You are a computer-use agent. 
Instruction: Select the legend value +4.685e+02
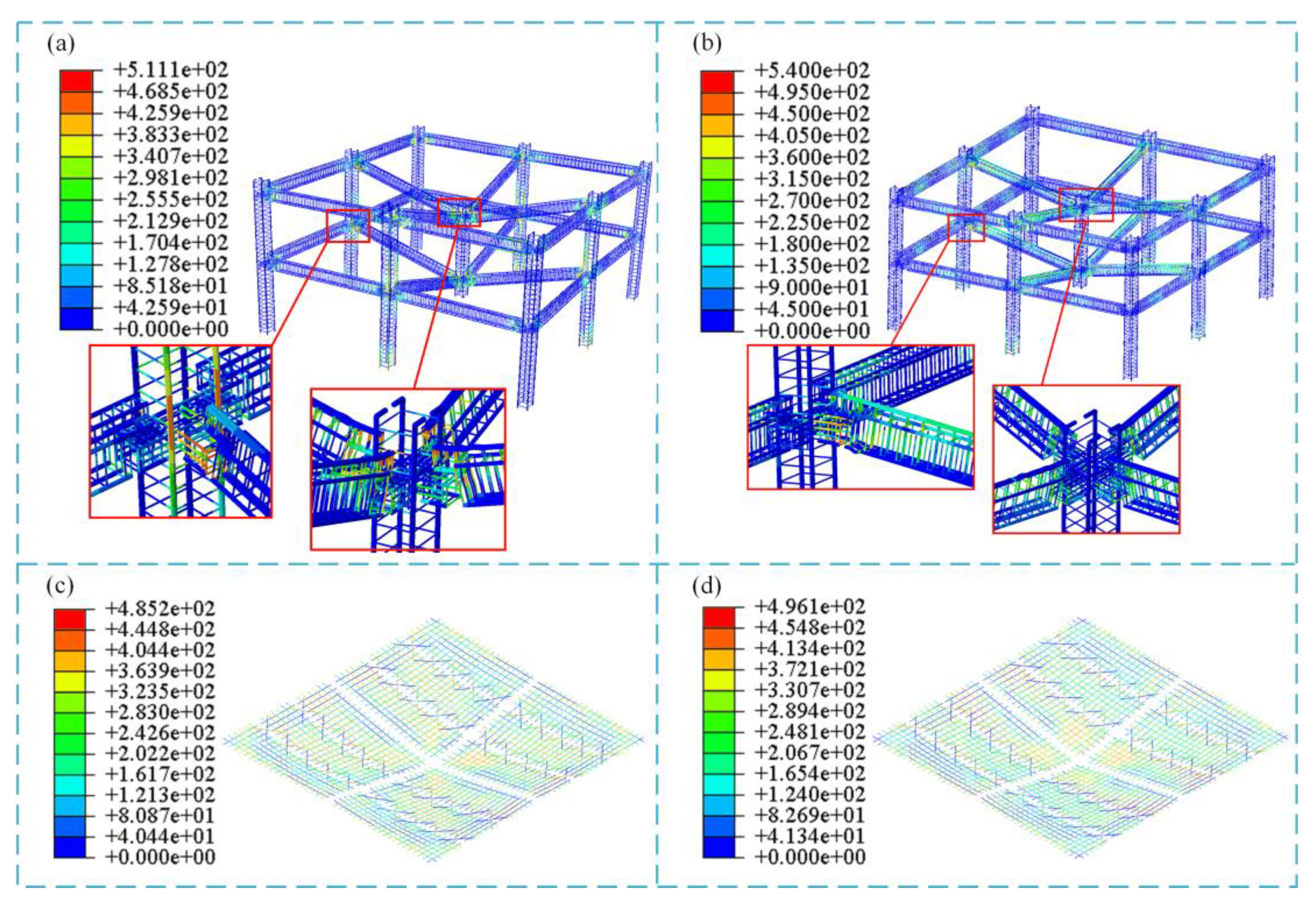[170, 92]
